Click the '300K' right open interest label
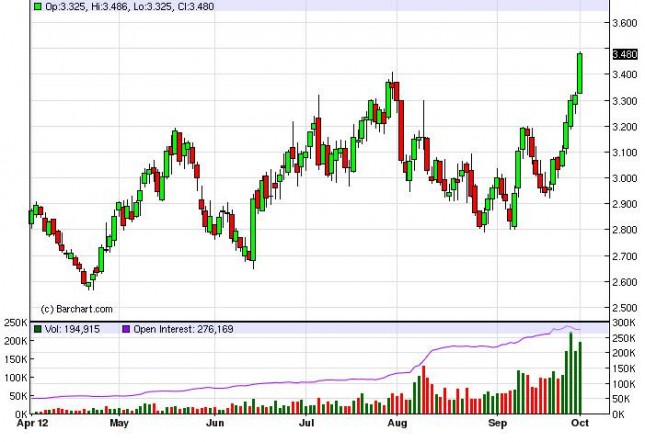 pos(625,323)
